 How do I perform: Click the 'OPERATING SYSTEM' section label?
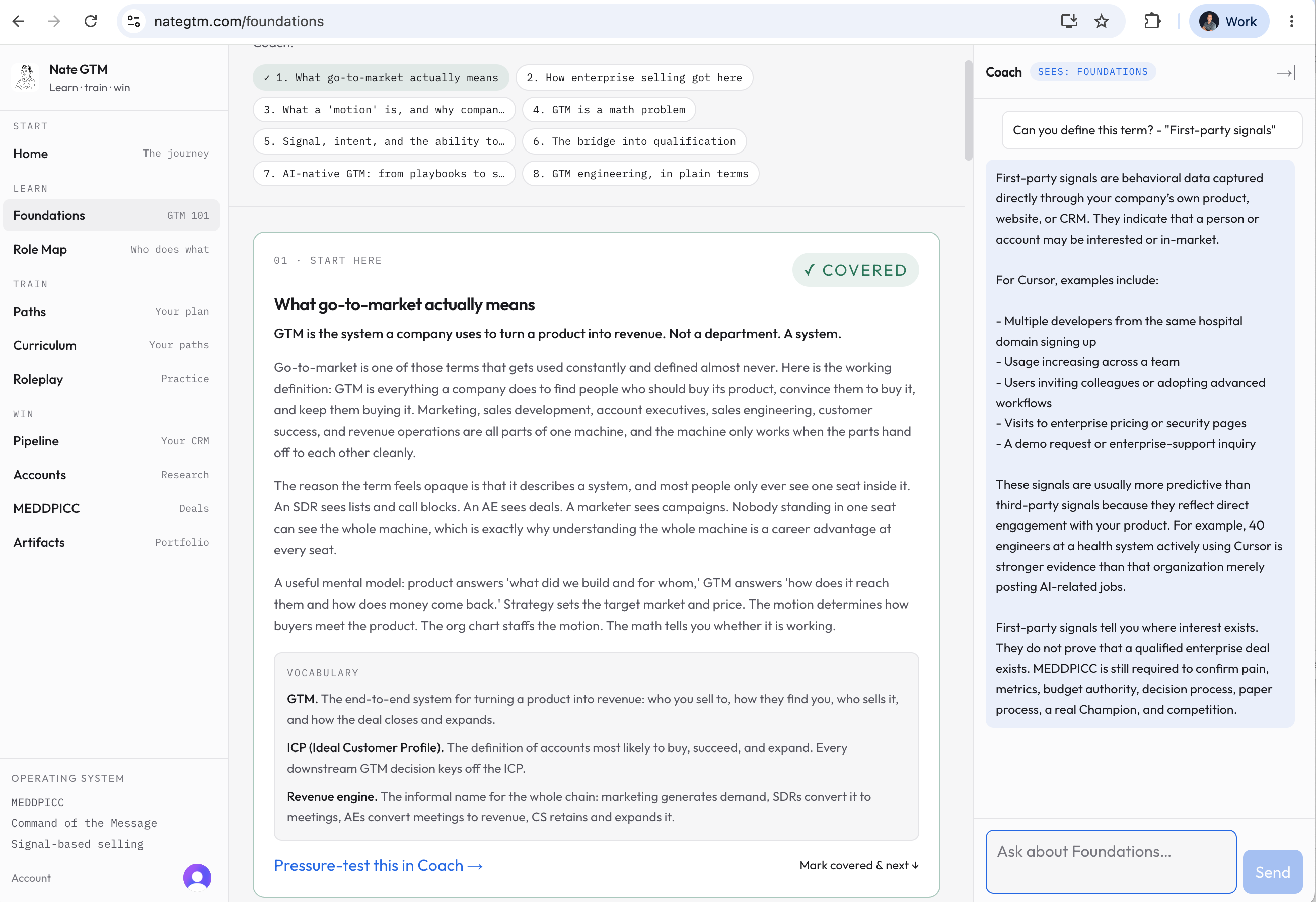[x=68, y=779]
